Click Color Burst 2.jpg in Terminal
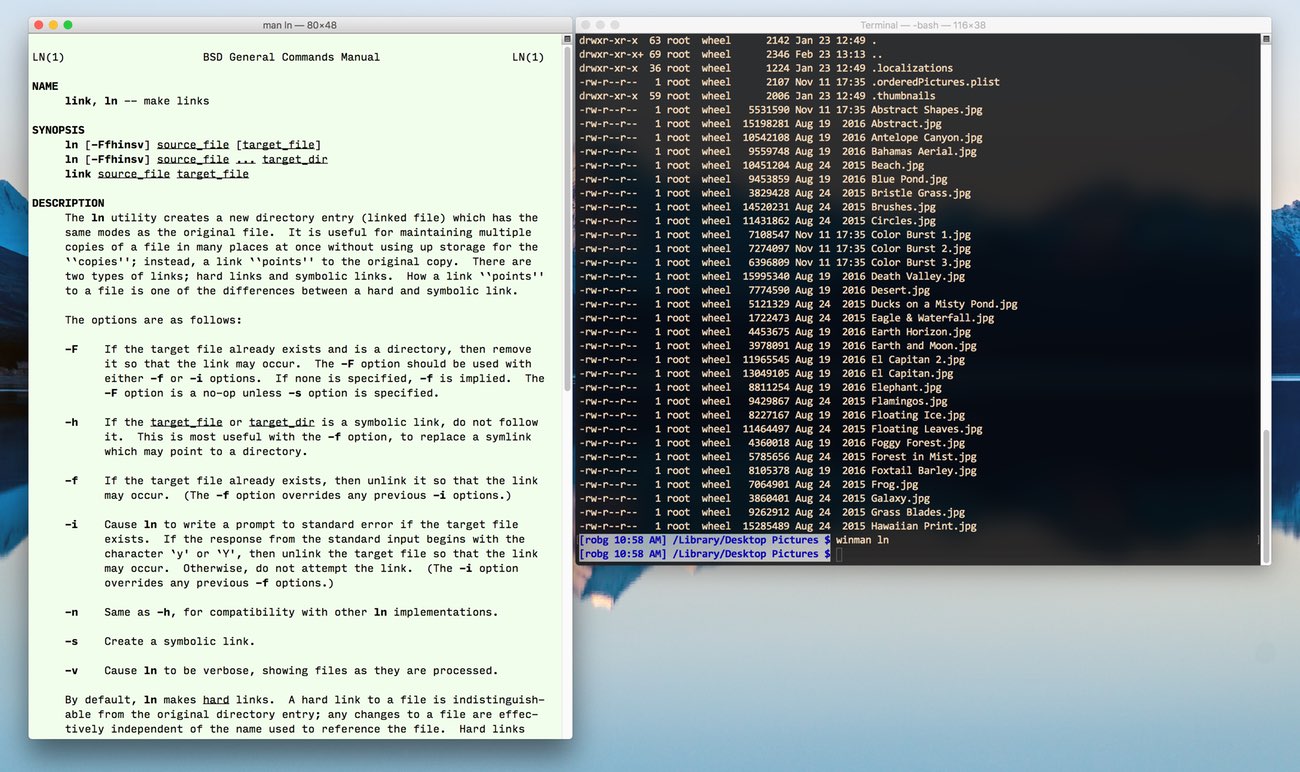 (x=921, y=249)
